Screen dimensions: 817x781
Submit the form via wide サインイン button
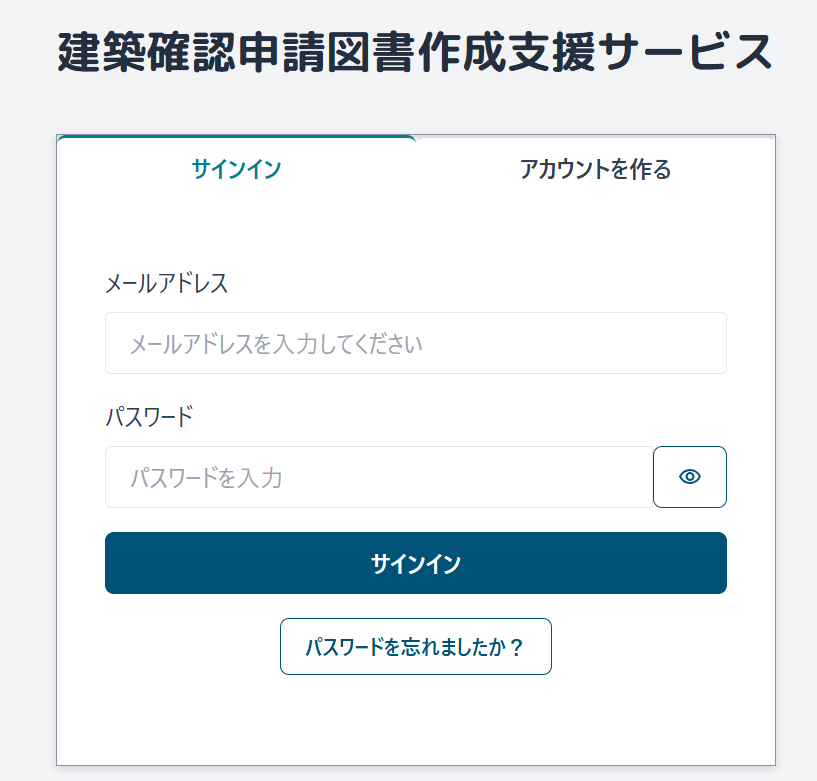coord(415,563)
